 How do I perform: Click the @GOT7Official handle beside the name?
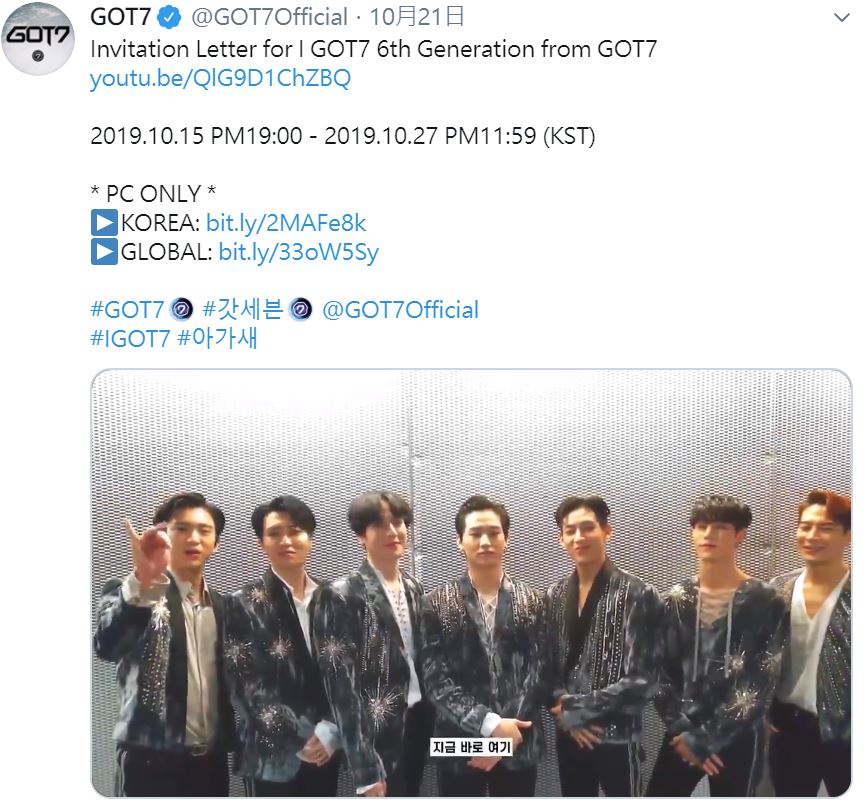266,18
